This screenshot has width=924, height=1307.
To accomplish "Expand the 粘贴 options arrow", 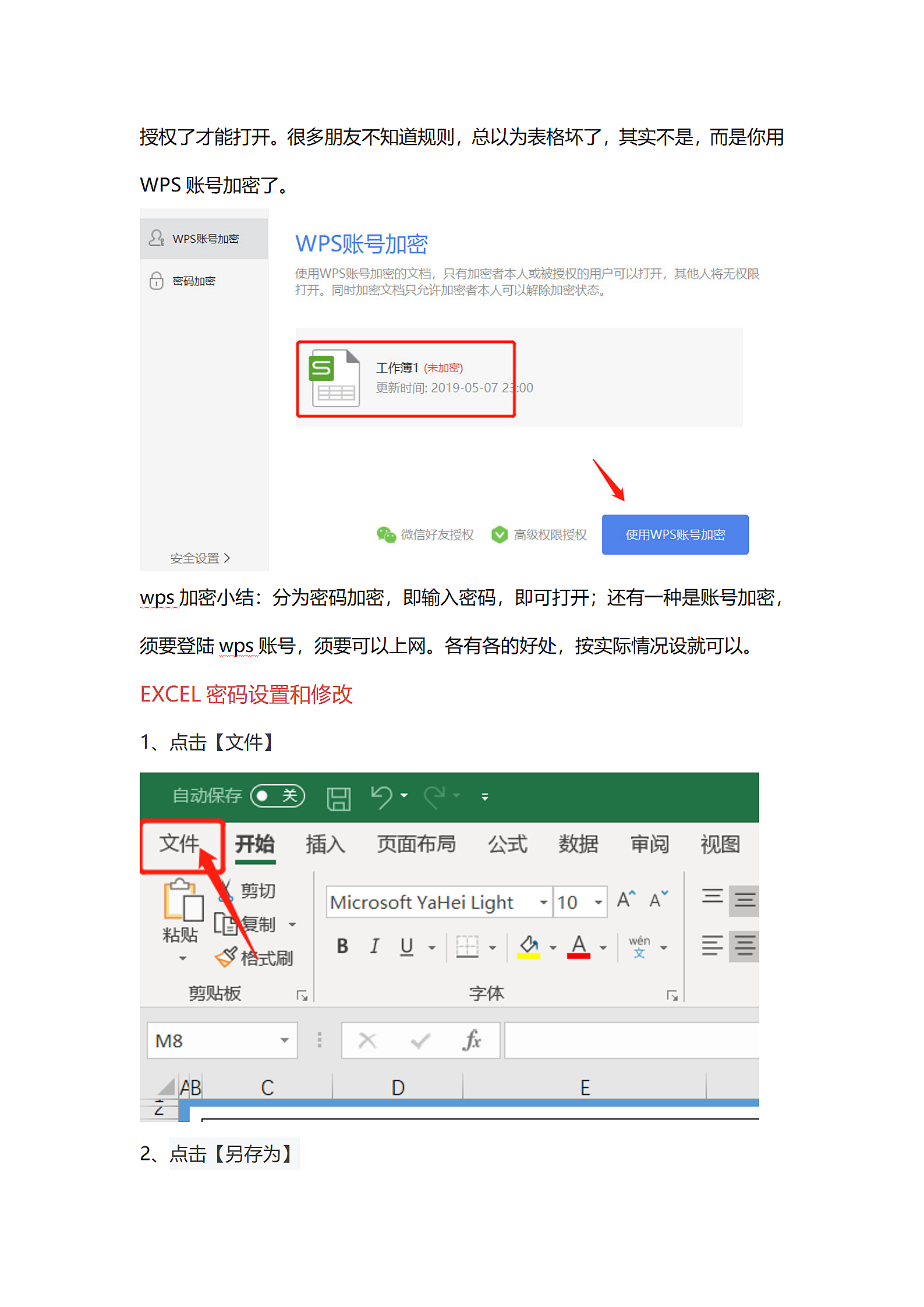I will pyautogui.click(x=183, y=958).
